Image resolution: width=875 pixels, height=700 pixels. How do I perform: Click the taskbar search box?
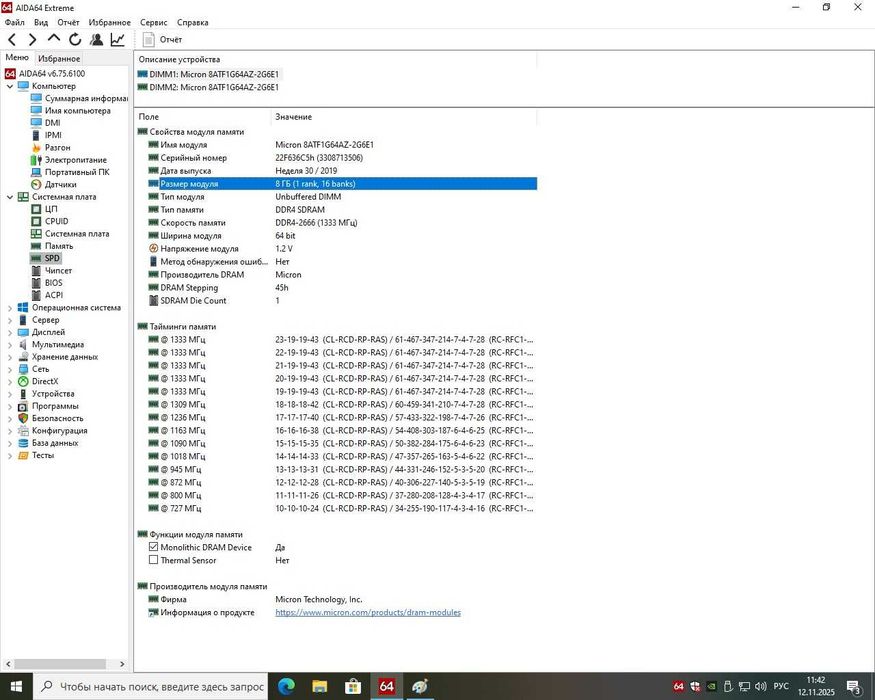click(x=151, y=686)
